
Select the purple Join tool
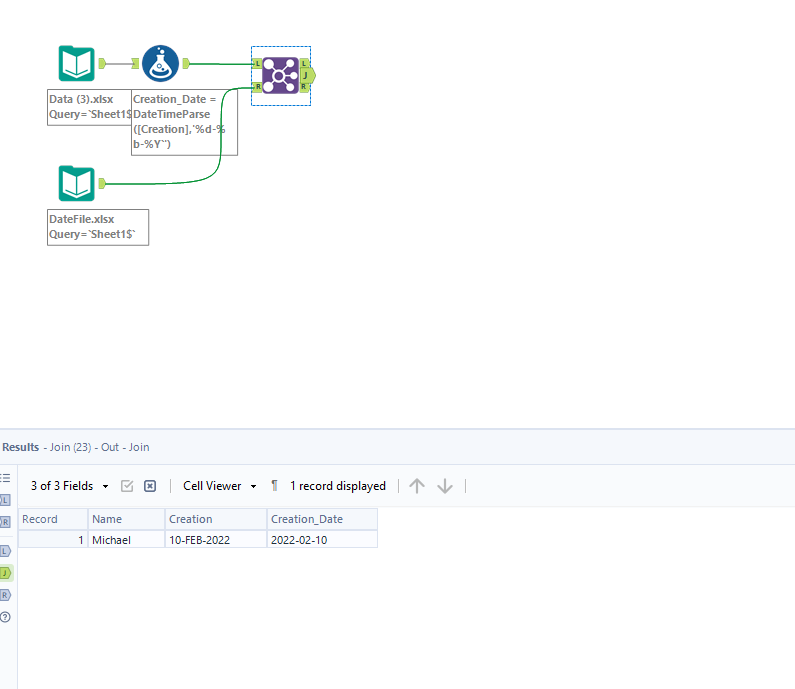pyautogui.click(x=280, y=76)
